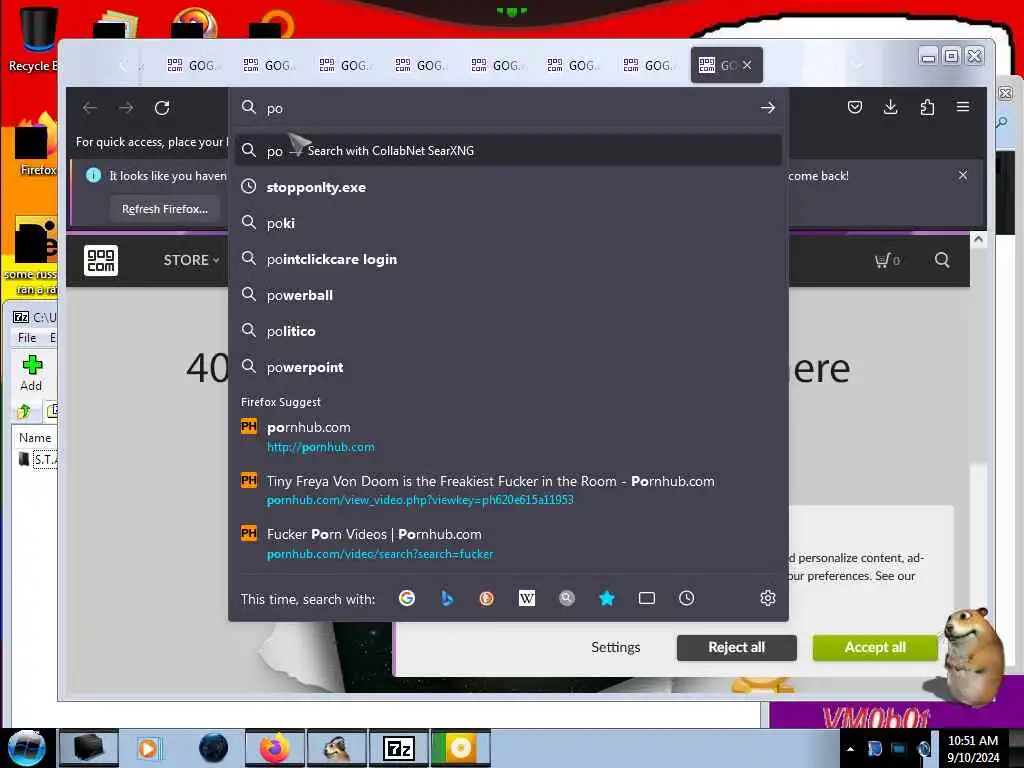Choose the 'powerpoint' suggestion
This screenshot has height=768, width=1024.
pyautogui.click(x=508, y=366)
